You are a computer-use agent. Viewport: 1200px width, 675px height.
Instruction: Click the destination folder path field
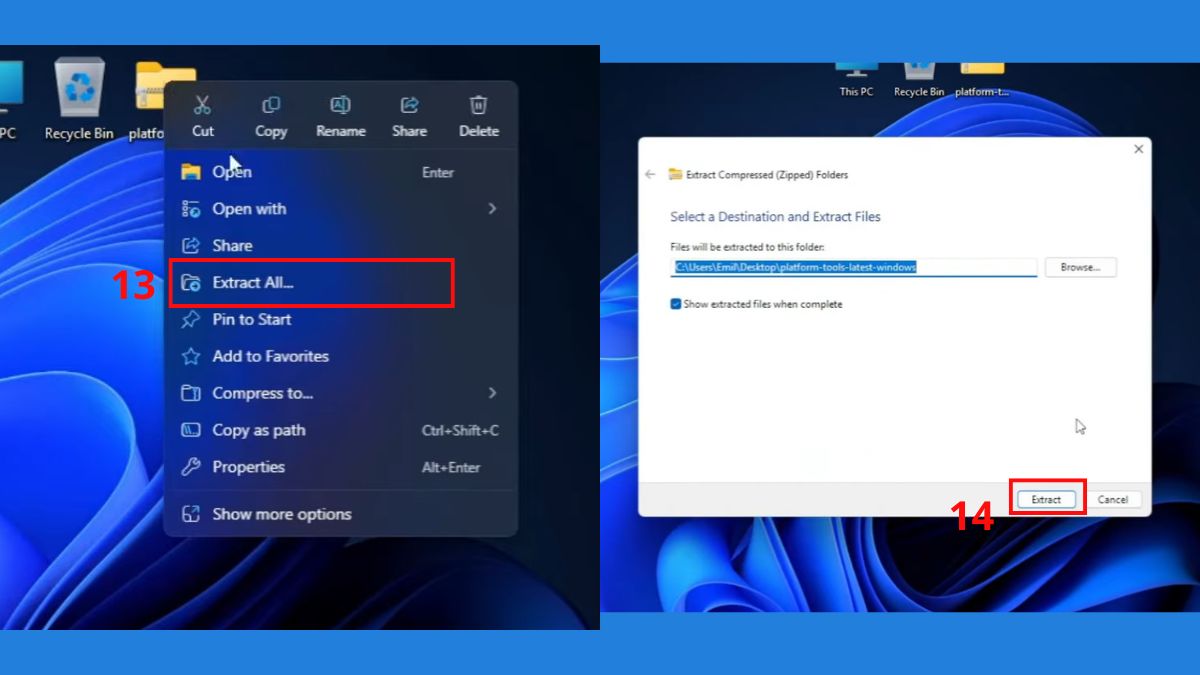854,267
